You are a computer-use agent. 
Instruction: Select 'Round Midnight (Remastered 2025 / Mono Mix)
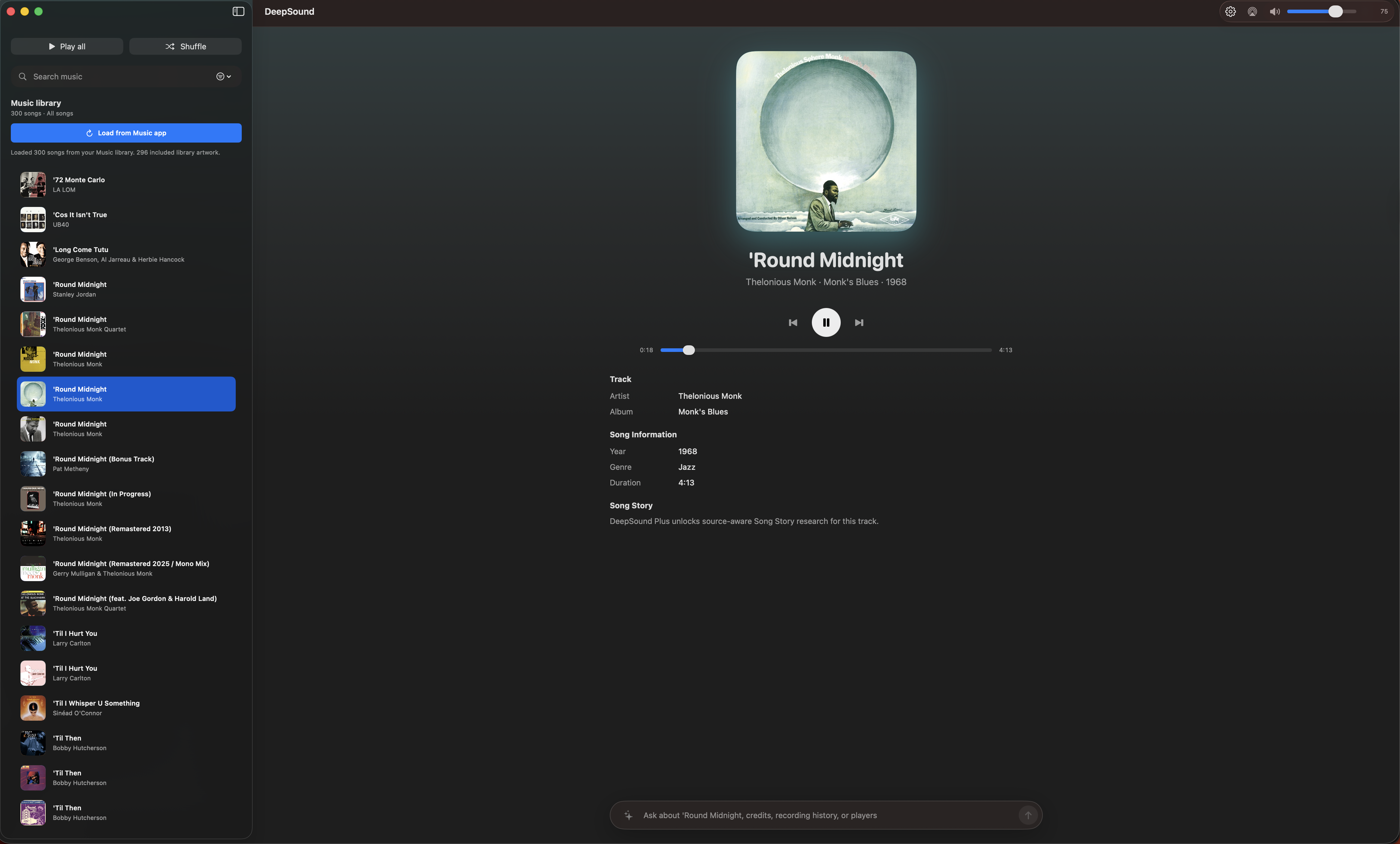click(x=126, y=568)
